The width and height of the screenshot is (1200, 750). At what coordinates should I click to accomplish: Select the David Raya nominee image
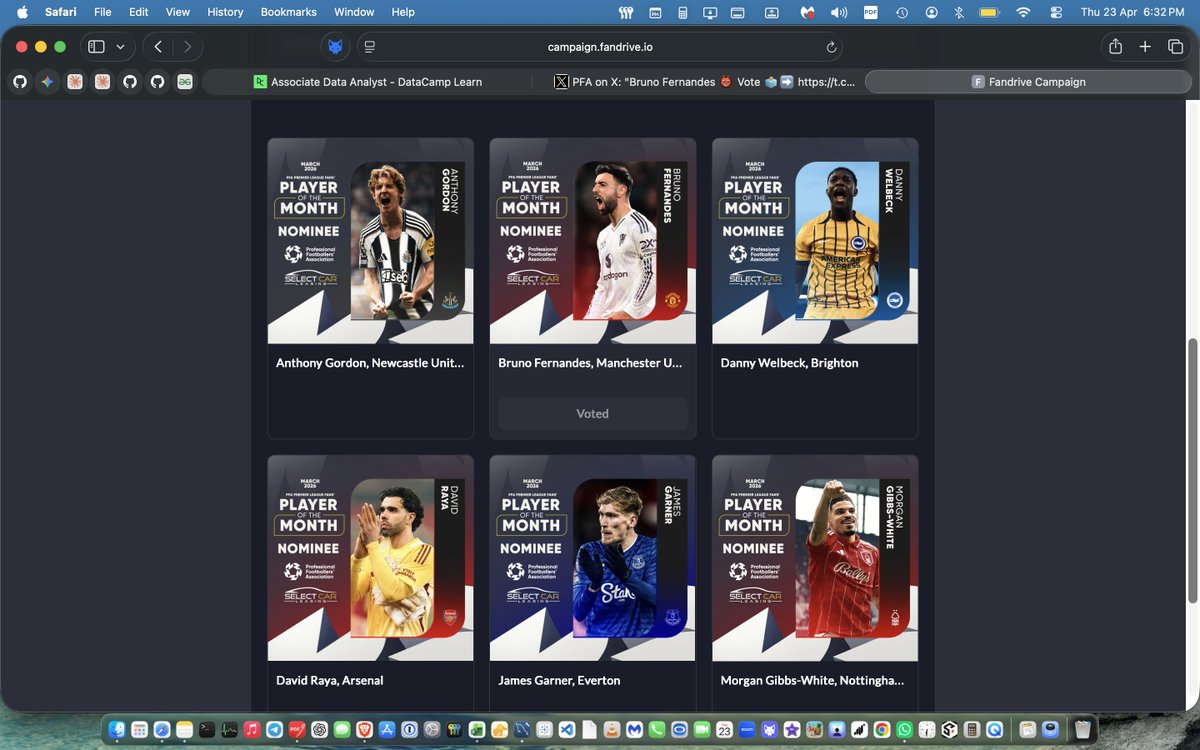click(x=370, y=558)
